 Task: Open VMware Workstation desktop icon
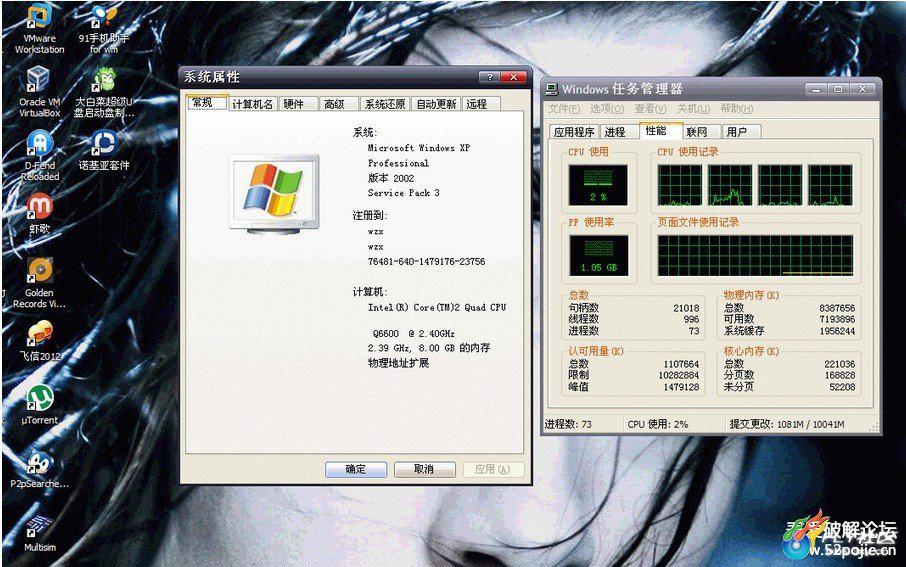coord(39,29)
